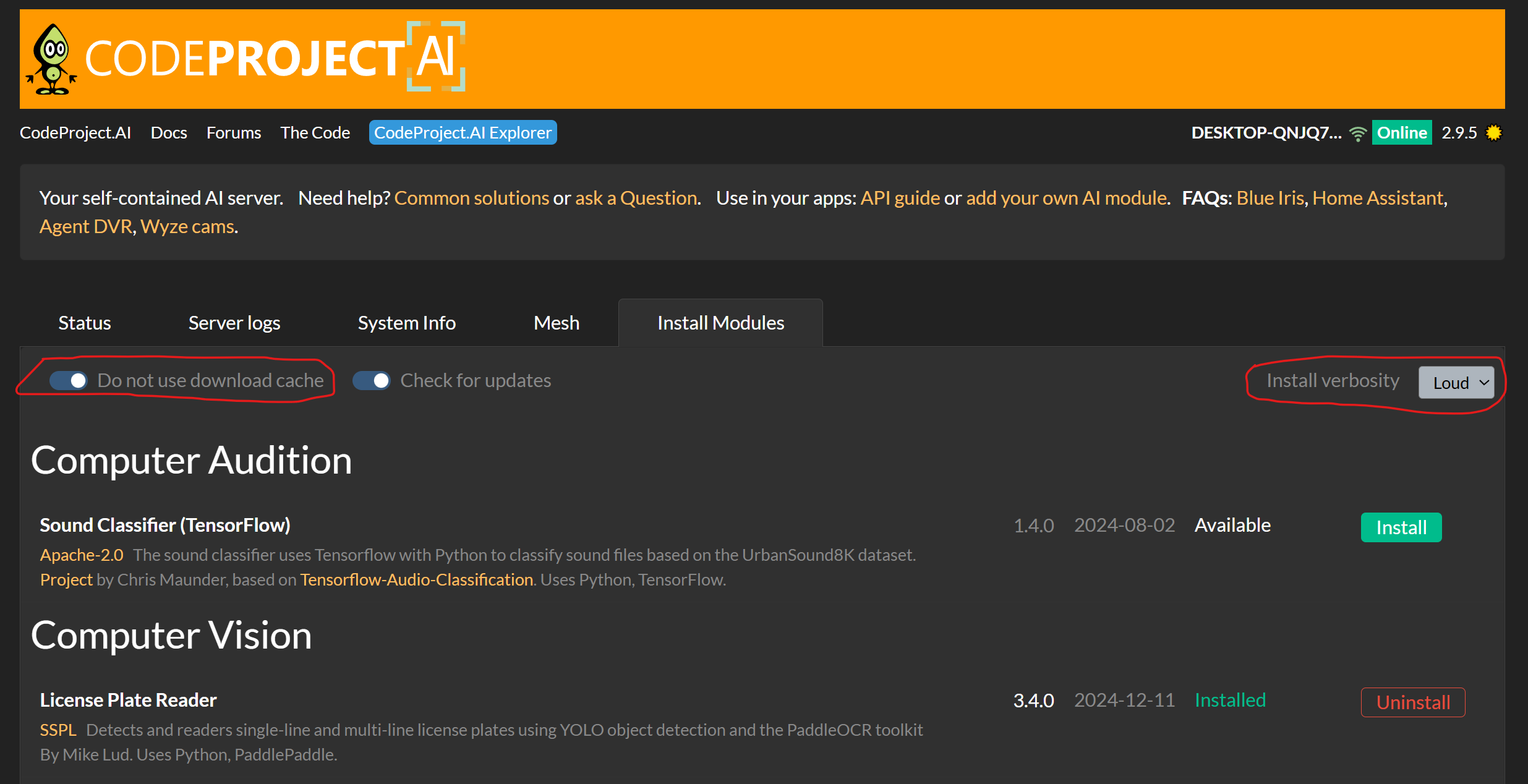Click the Online status badge
The width and height of the screenshot is (1528, 784).
point(1402,132)
